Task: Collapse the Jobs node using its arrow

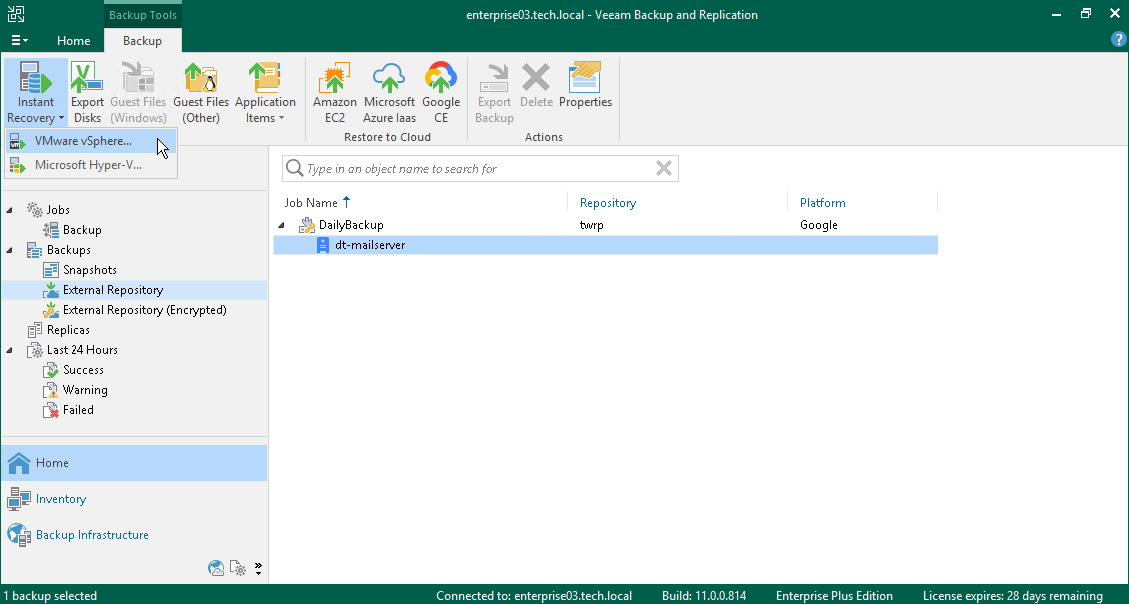Action: click(x=10, y=210)
